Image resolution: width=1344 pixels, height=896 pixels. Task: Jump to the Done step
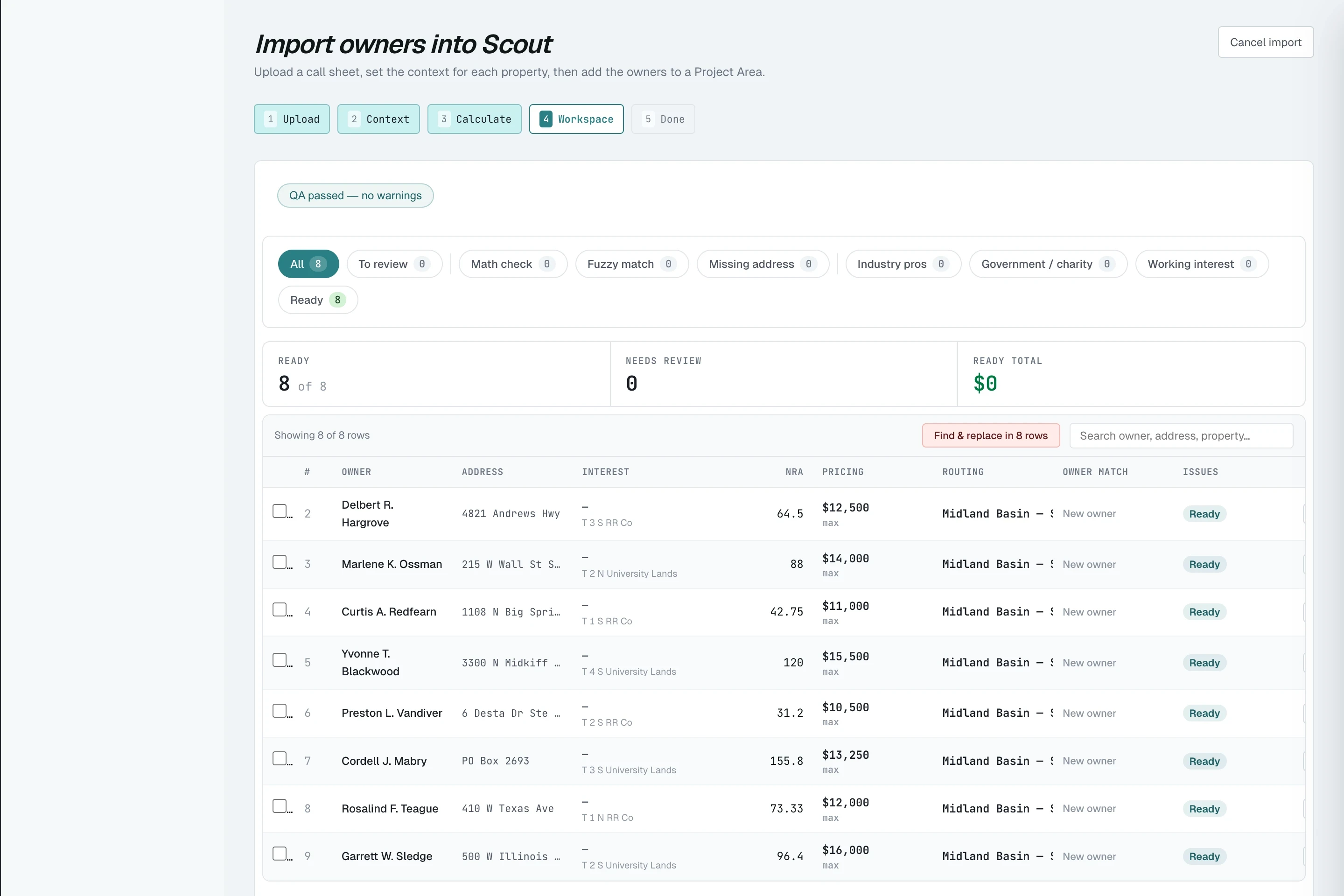[663, 119]
